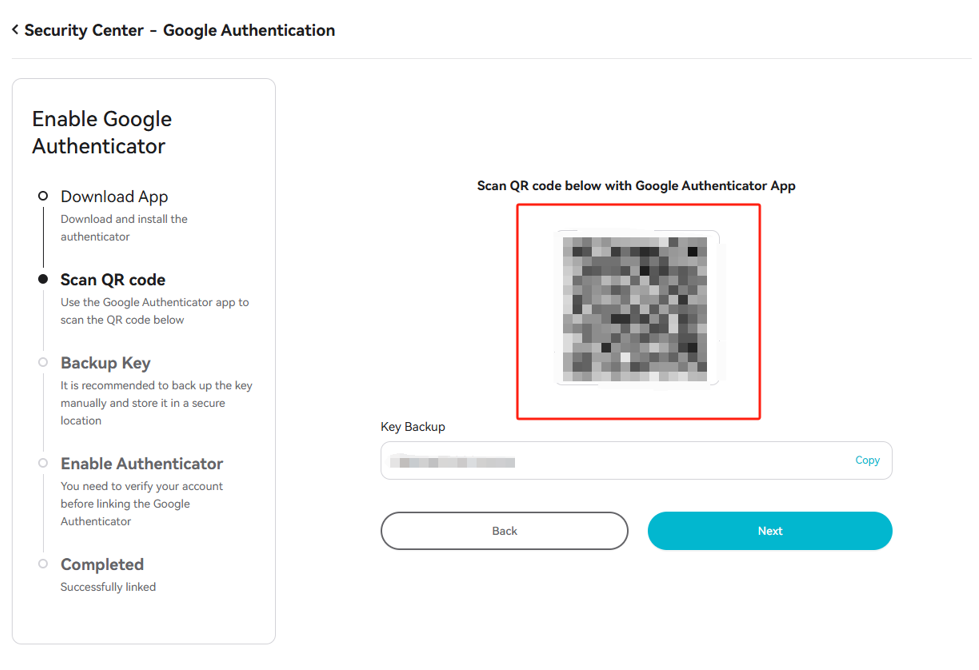This screenshot has height=670, width=979.
Task: Select the Completed step circle
Action: tap(43, 564)
